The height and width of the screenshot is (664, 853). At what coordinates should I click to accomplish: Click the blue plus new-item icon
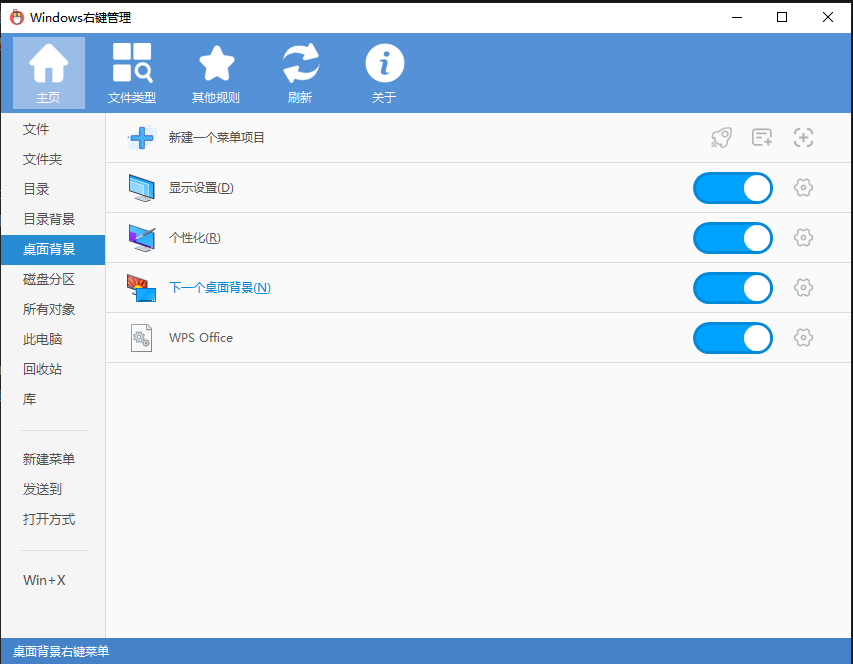tap(142, 138)
